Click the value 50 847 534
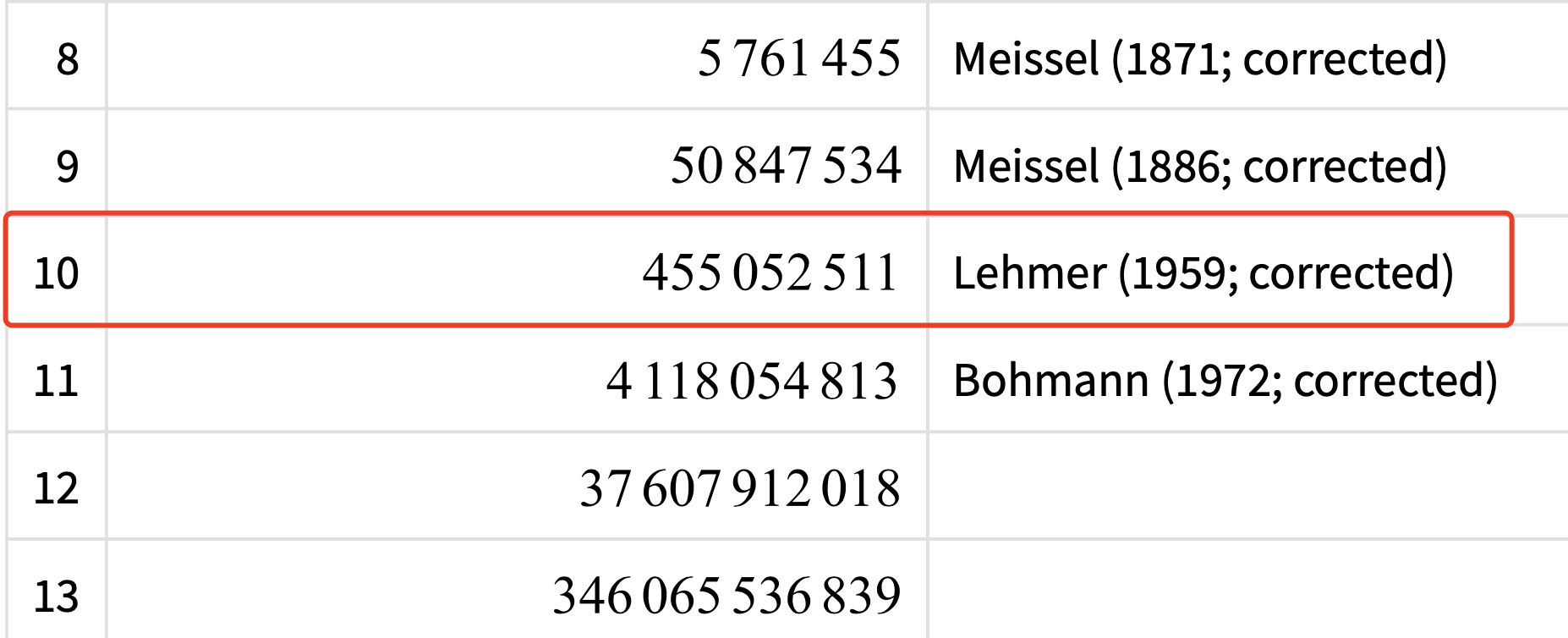Viewport: 1568px width, 638px height. [x=786, y=165]
